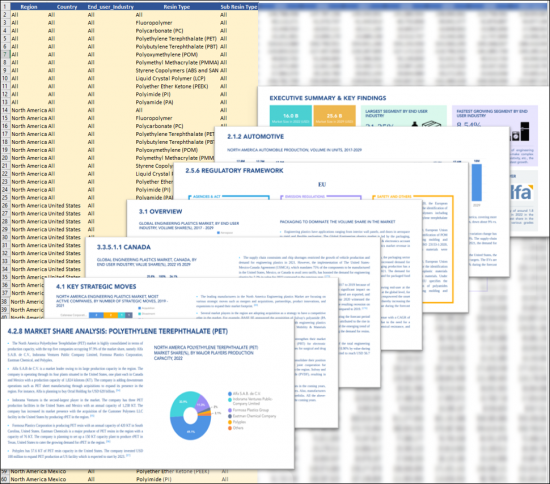The image size is (550, 484).
Task: Click the 16.0 B market size tile
Action: click(x=290, y=116)
